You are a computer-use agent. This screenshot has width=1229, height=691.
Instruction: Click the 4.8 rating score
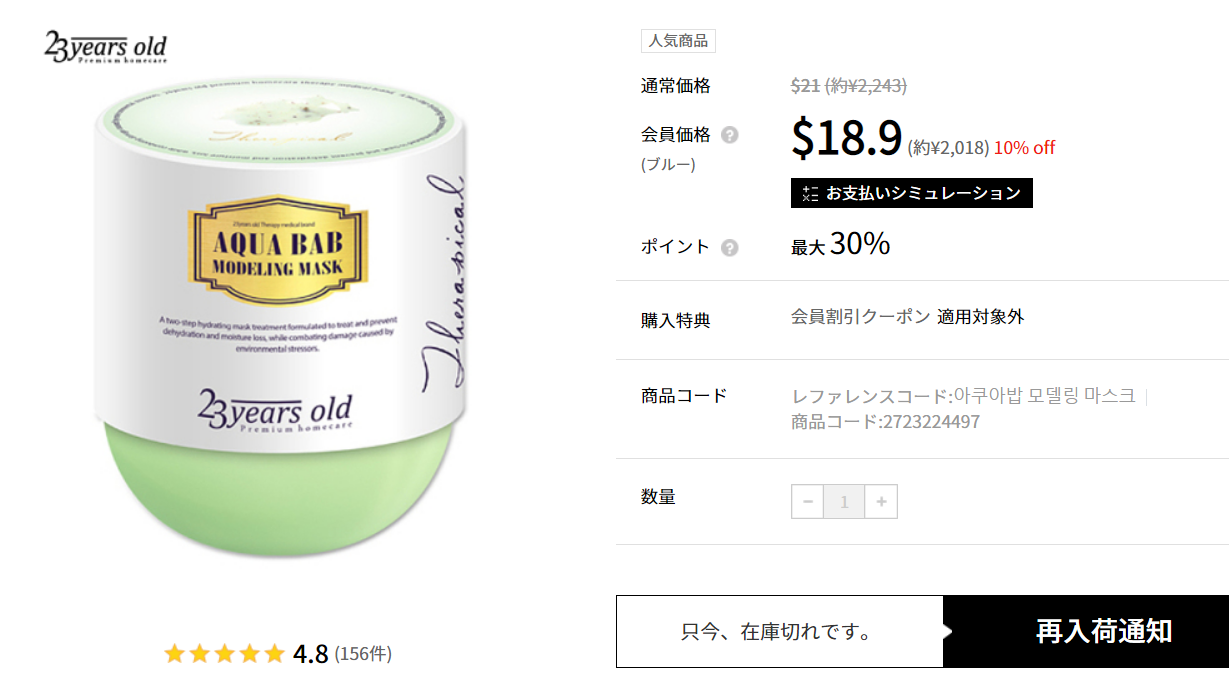[x=311, y=654]
